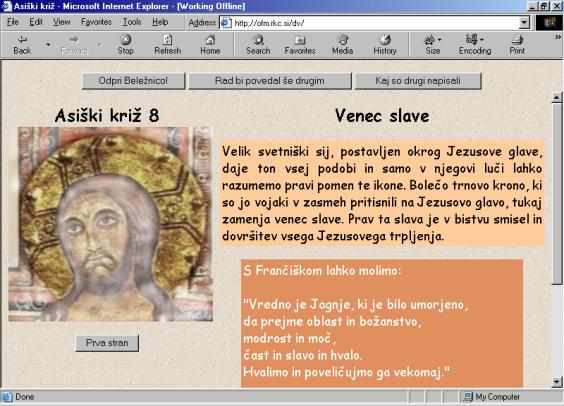Viewport: 564px width, 406px height.
Task: Click the 'Venec slave' heading
Action: pyautogui.click(x=382, y=116)
